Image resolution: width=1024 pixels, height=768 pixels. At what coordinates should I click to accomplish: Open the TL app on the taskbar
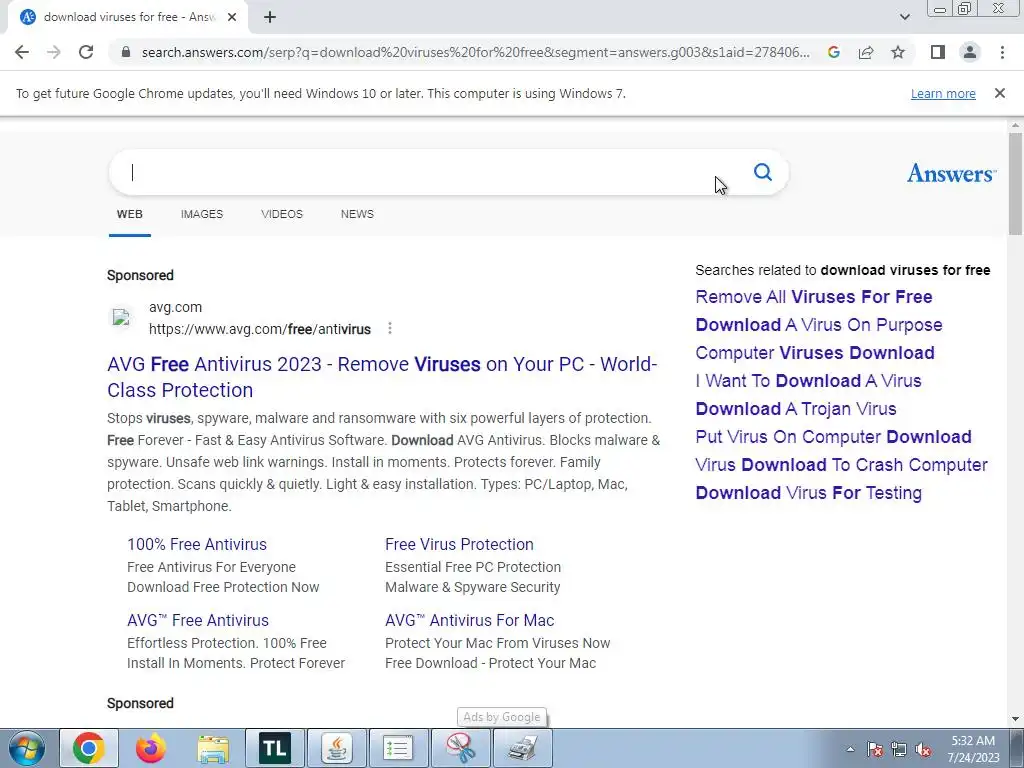[x=274, y=748]
